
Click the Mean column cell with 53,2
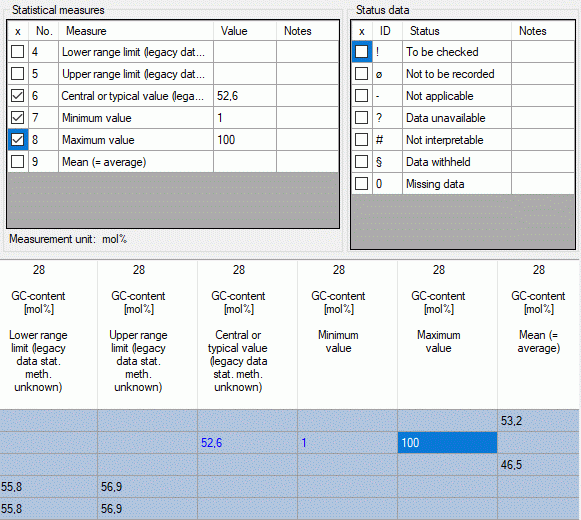coord(537,421)
